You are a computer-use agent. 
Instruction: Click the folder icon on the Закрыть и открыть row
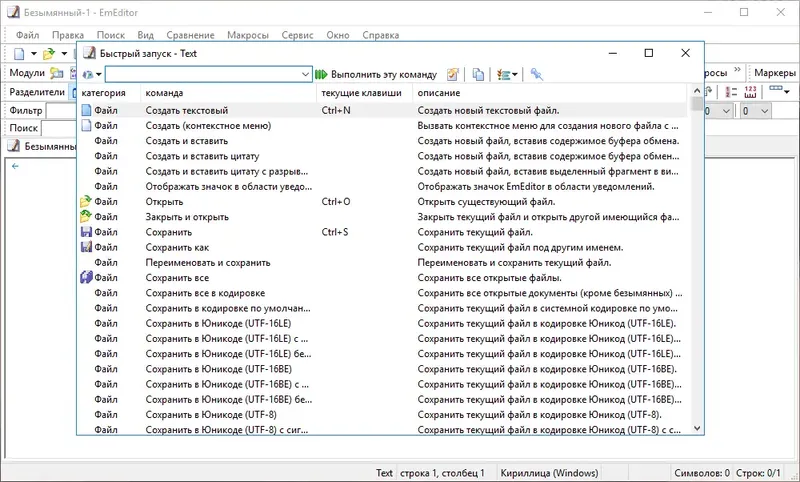click(x=86, y=217)
